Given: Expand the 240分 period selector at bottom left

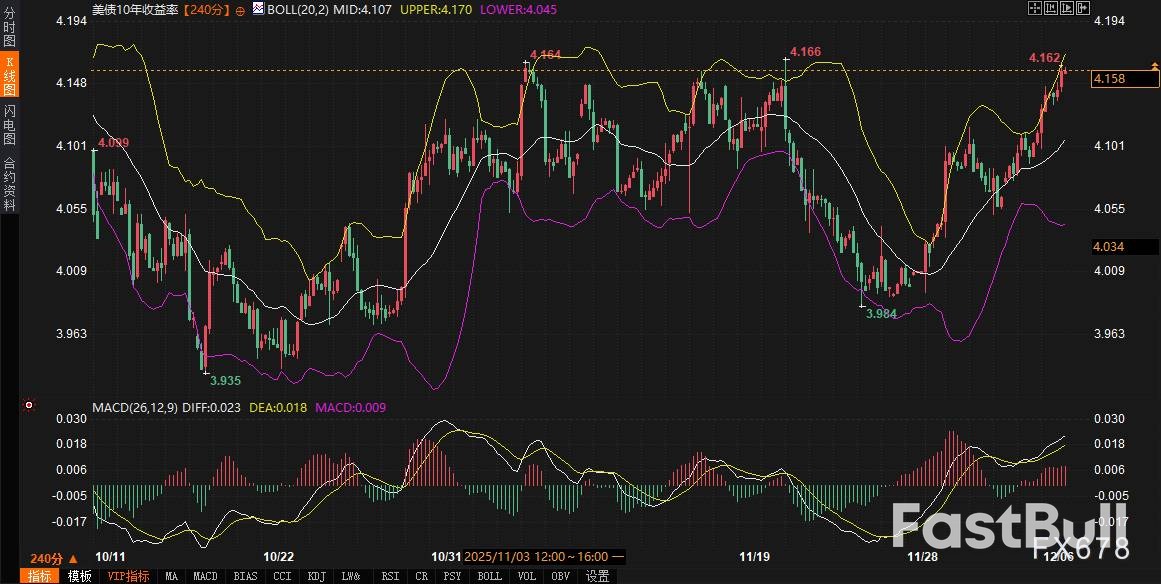Looking at the screenshot, I should pos(50,558).
